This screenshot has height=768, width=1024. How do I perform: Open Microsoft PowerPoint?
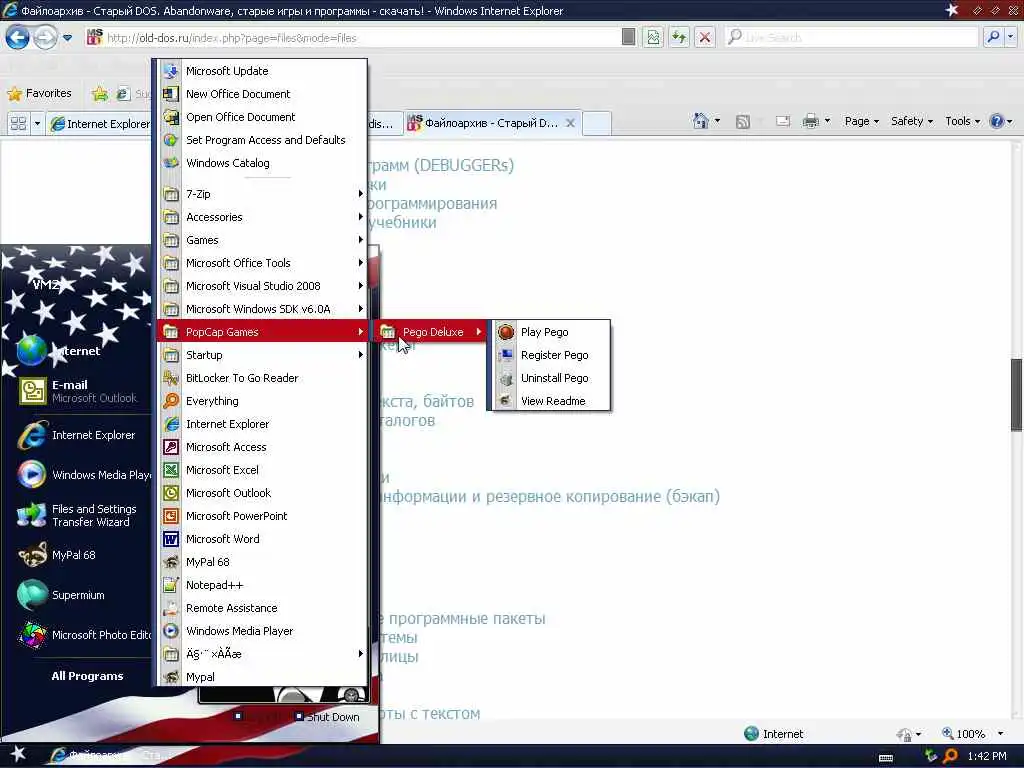click(x=263, y=516)
